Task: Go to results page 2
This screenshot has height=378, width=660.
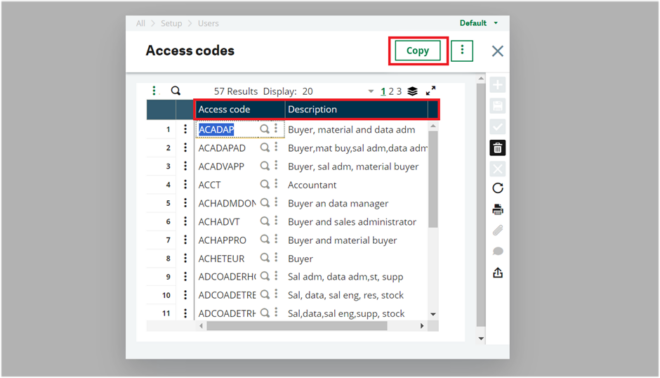Action: pos(391,91)
